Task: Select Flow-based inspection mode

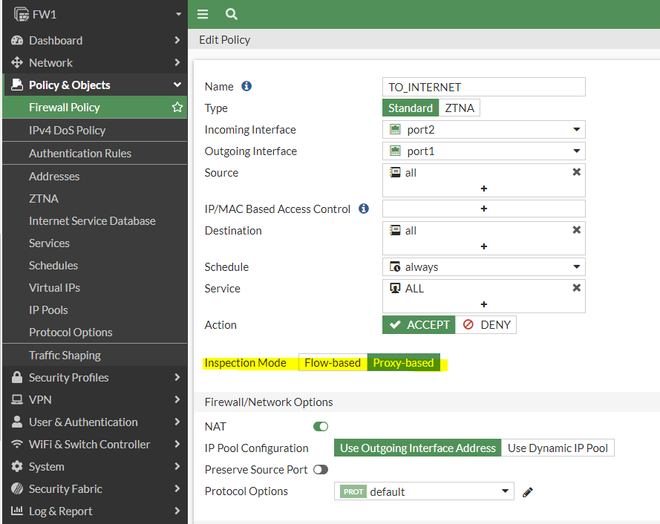Action: (332, 362)
